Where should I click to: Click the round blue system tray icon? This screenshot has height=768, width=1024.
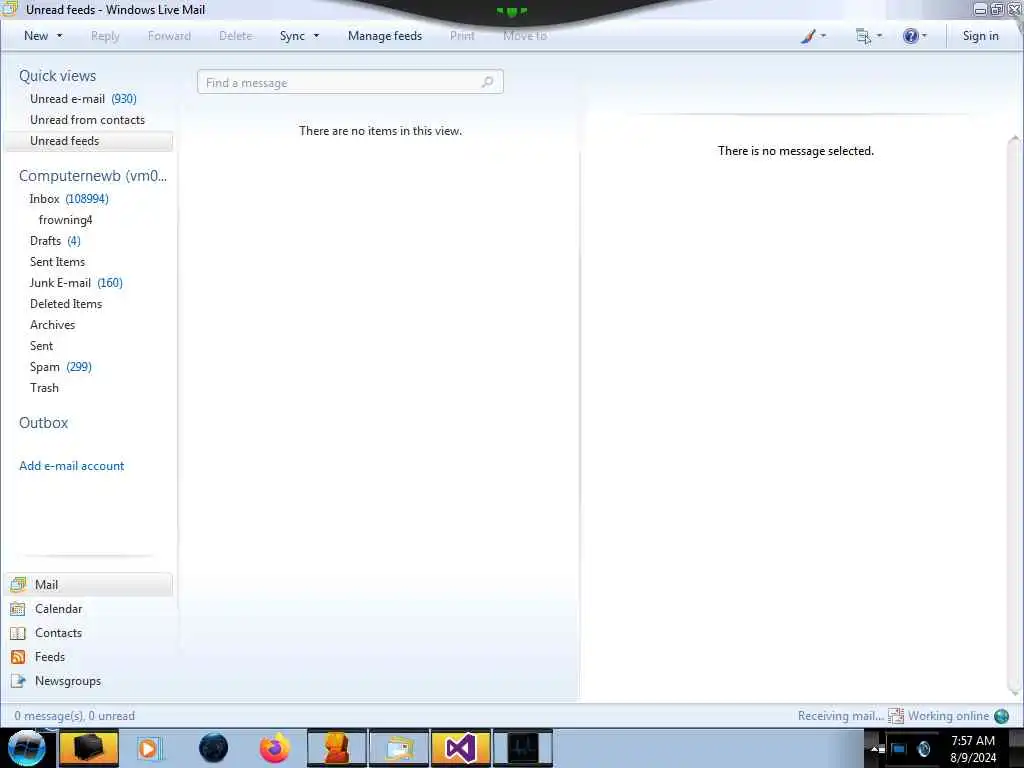[x=923, y=749]
